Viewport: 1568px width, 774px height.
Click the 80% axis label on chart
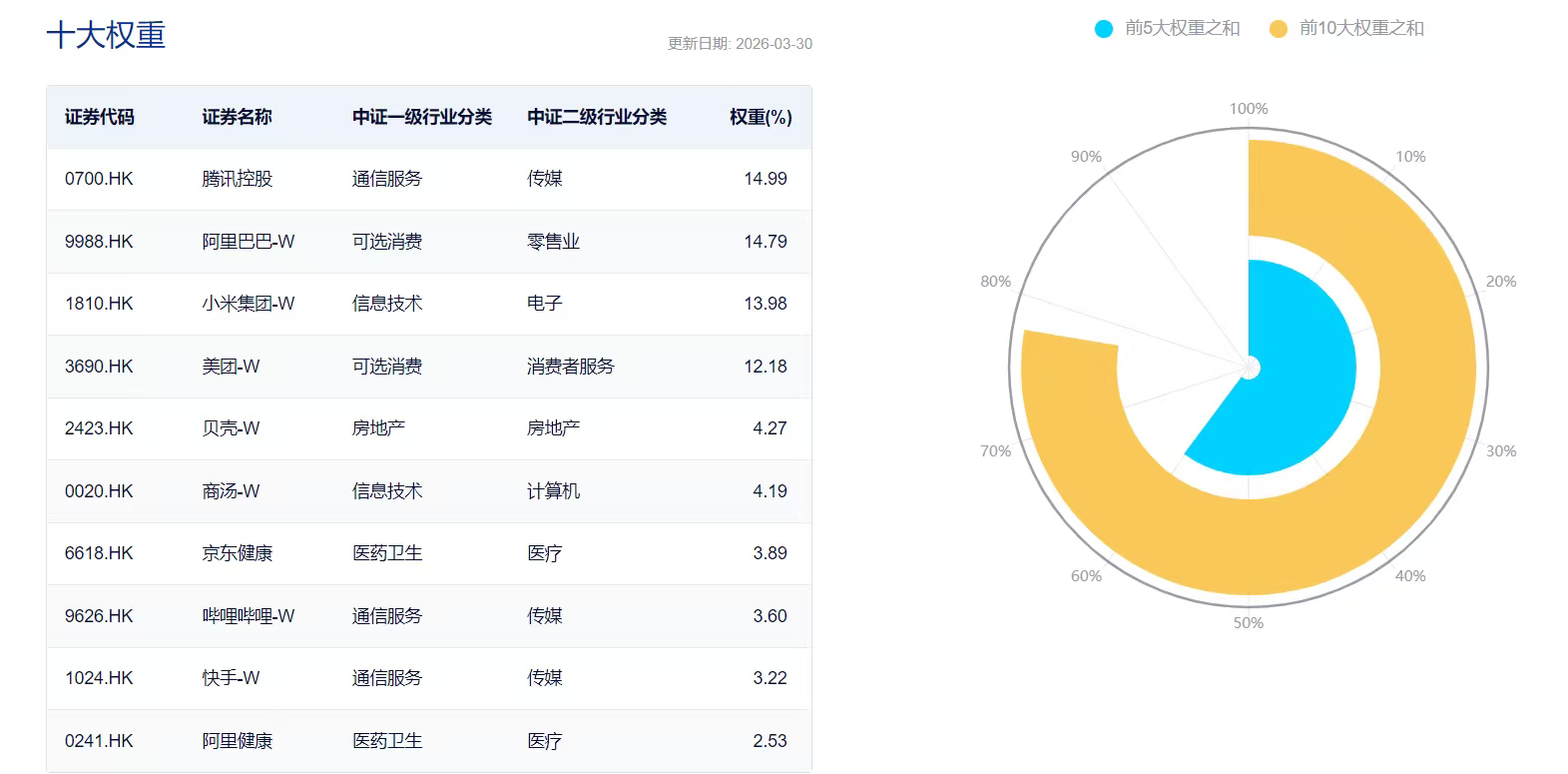[x=996, y=282]
